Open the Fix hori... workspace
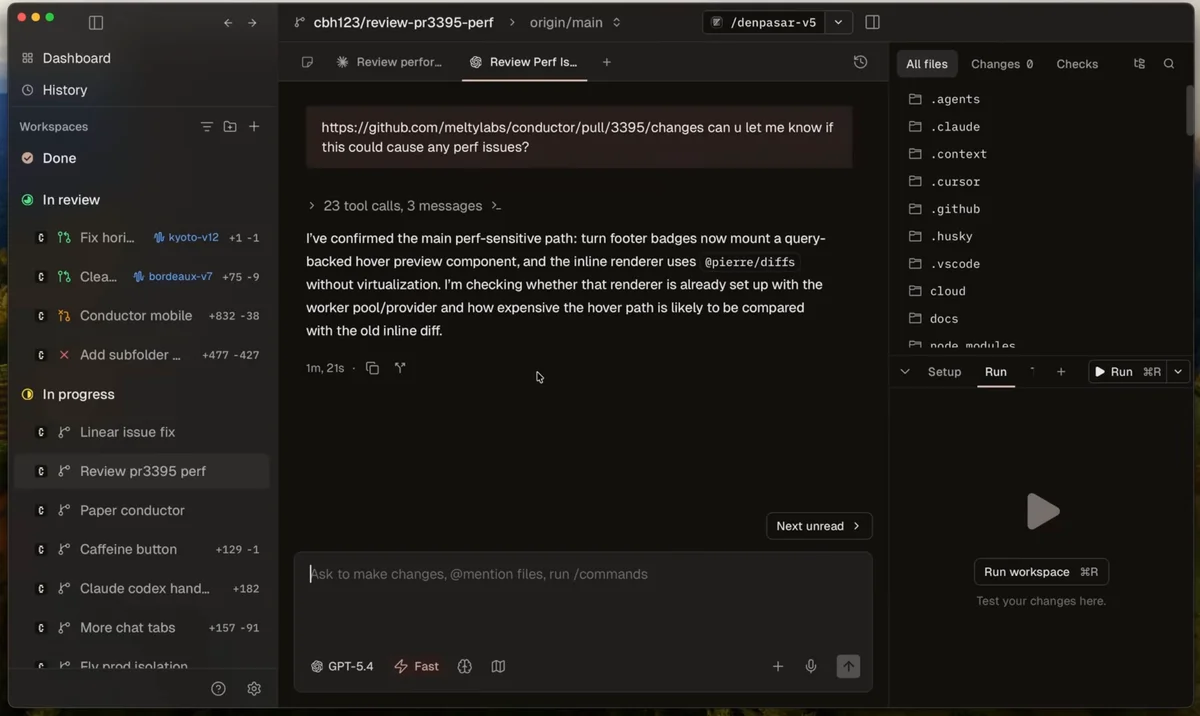Image resolution: width=1200 pixels, height=716 pixels. pos(142,238)
